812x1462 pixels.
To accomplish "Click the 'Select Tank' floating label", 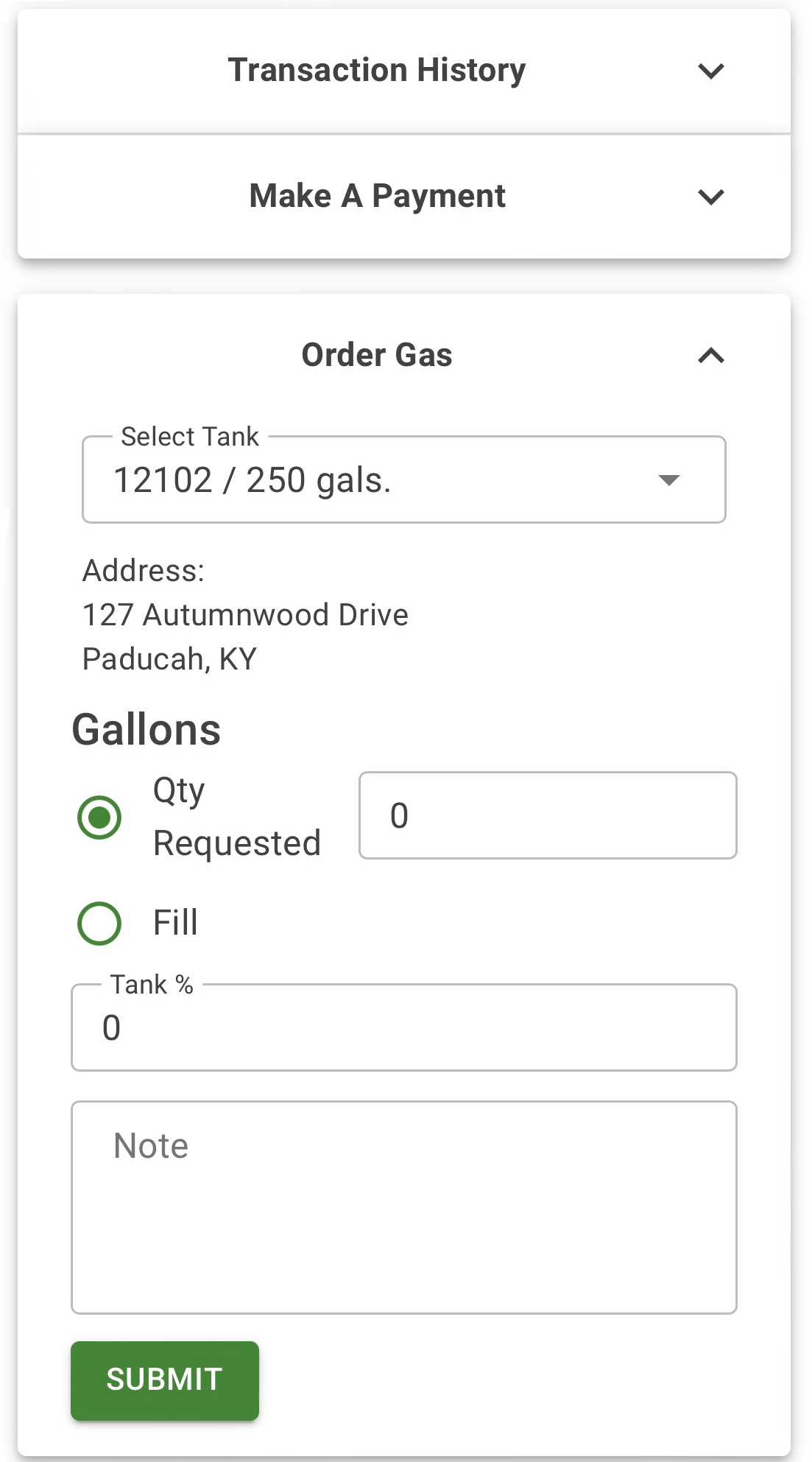I will coord(190,437).
